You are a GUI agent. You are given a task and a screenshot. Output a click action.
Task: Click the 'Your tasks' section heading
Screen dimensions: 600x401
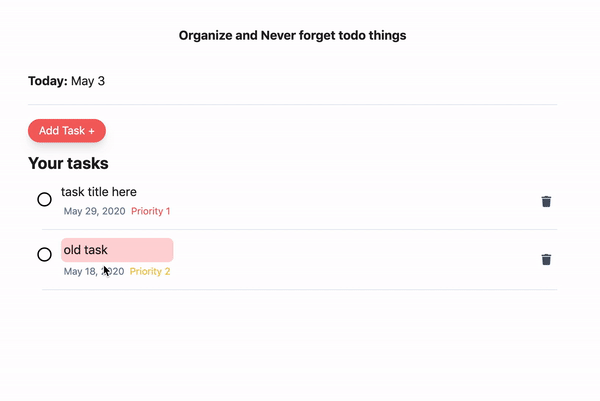tap(68, 163)
